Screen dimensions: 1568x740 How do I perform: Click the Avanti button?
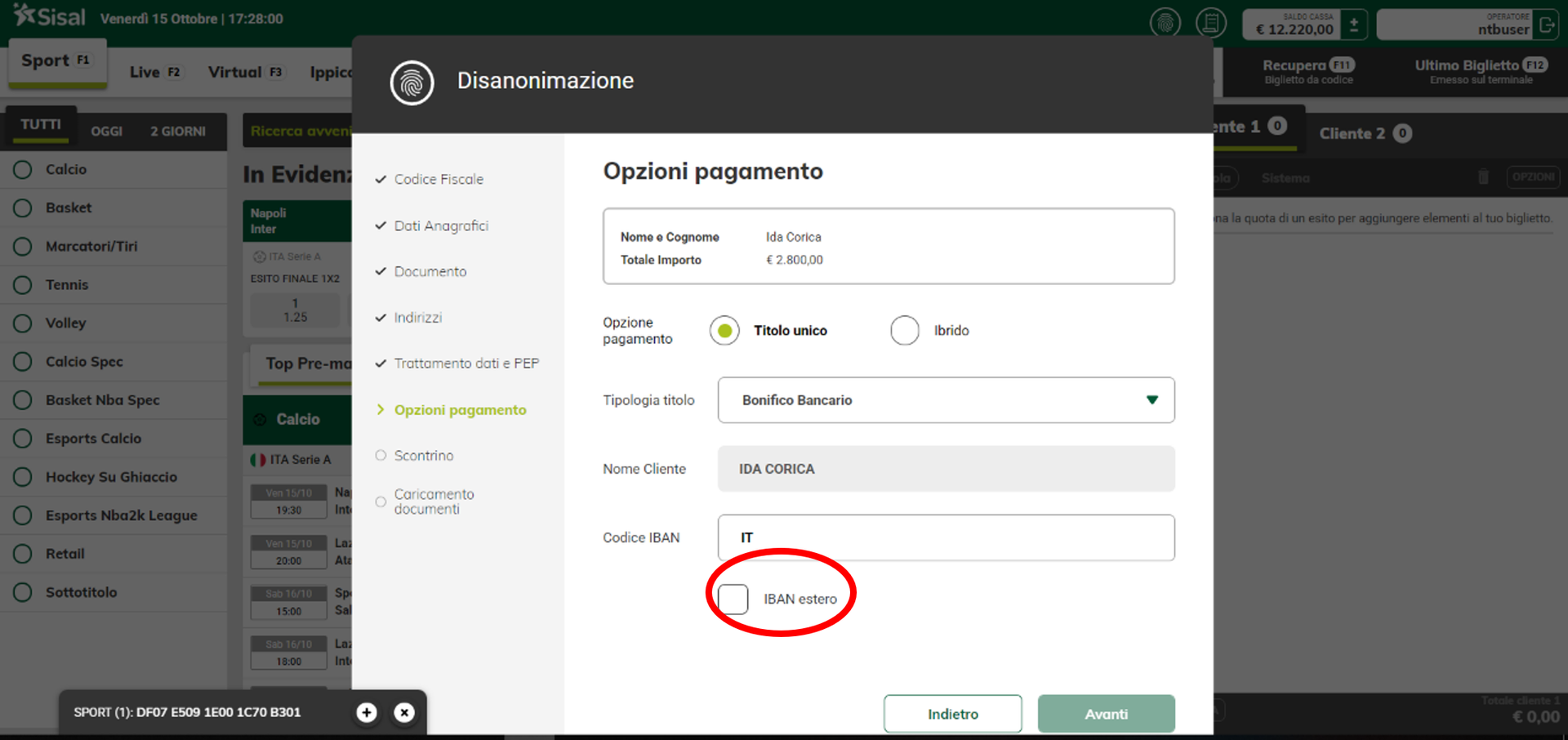click(x=1106, y=714)
